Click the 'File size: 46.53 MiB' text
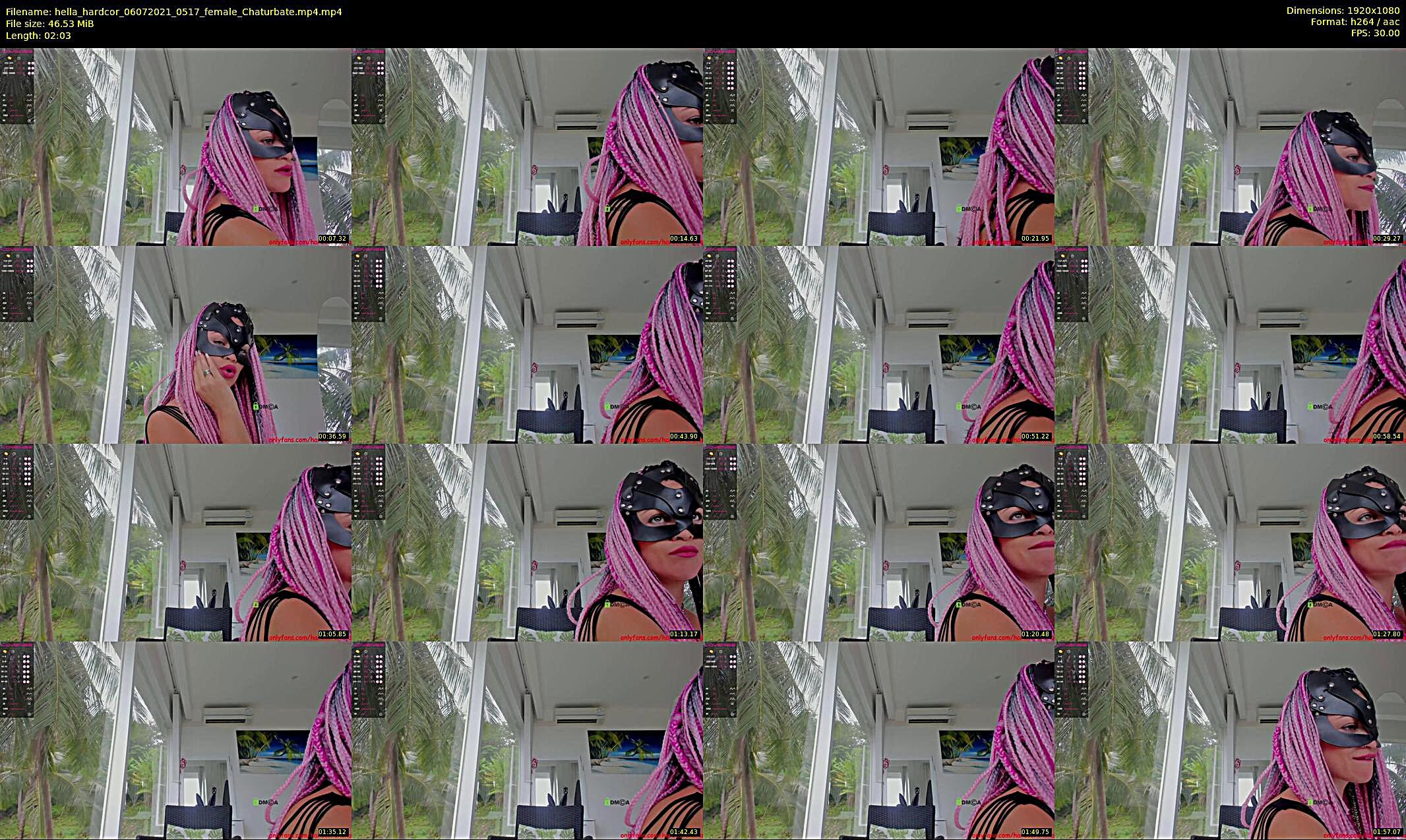This screenshot has height=840, width=1406. 50,24
